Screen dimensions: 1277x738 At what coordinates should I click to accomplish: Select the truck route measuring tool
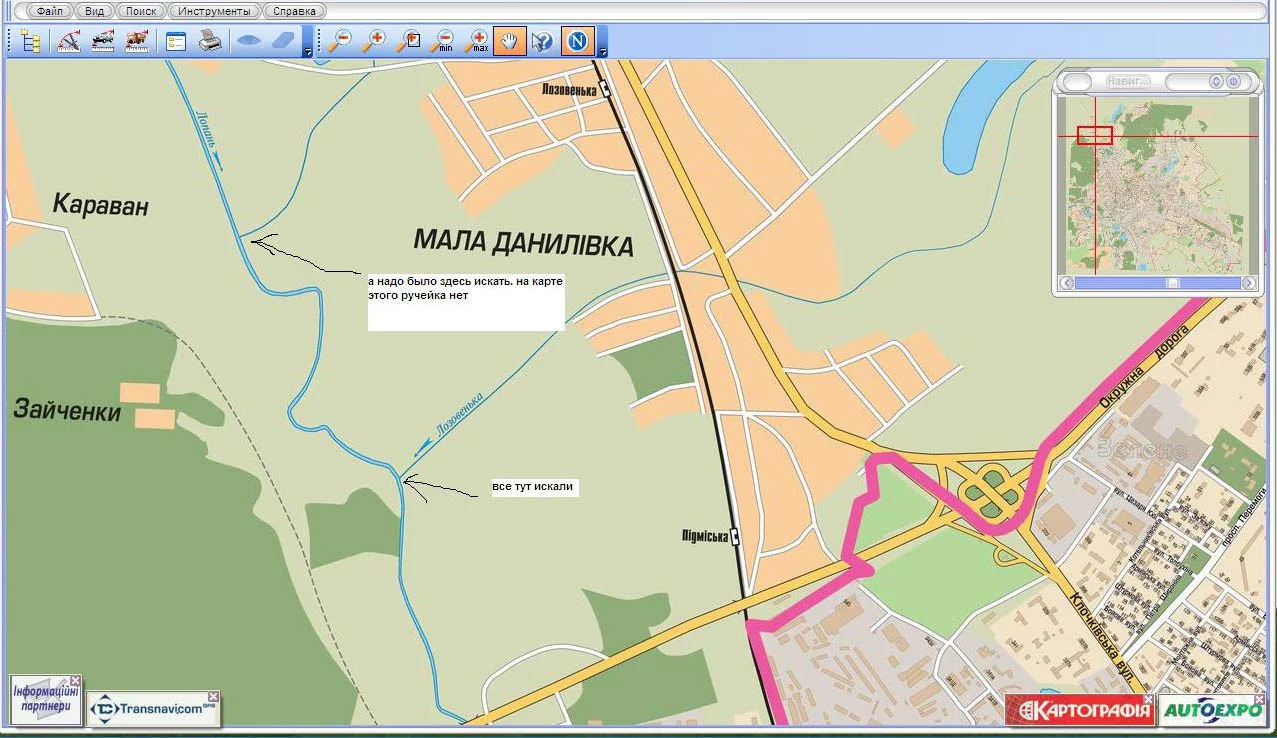pyautogui.click(x=137, y=41)
